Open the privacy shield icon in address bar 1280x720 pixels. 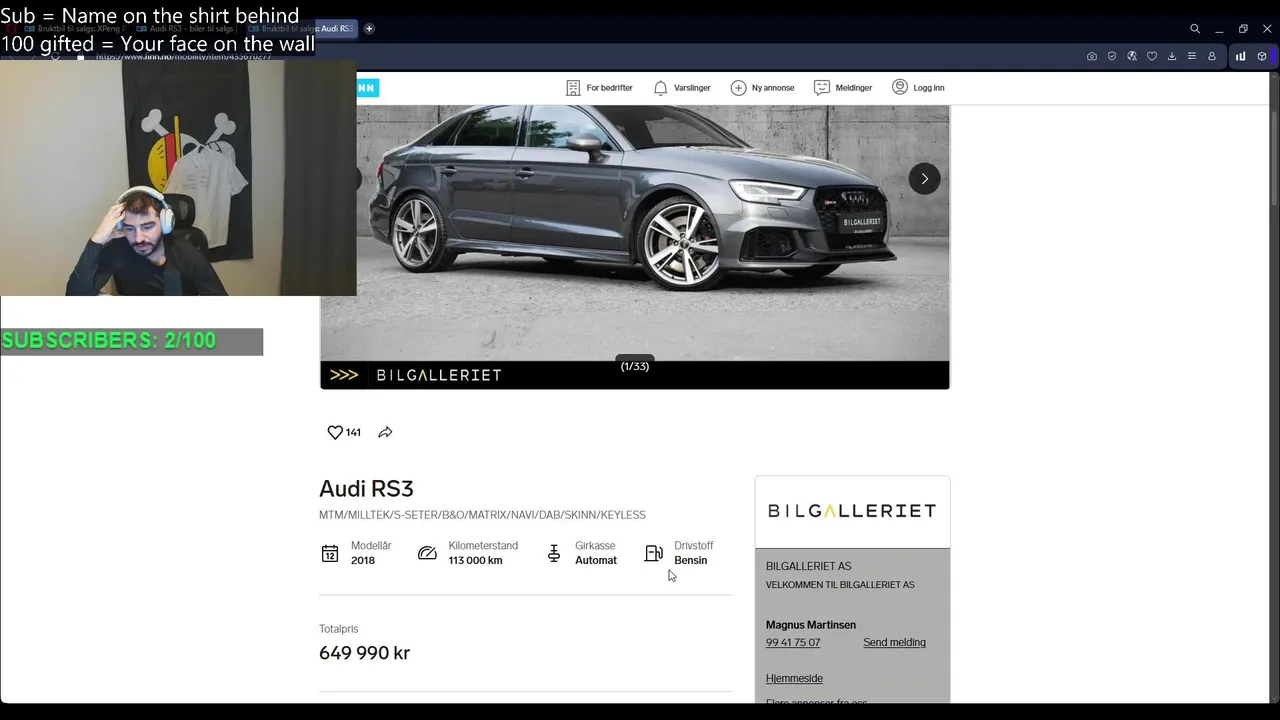[1112, 56]
